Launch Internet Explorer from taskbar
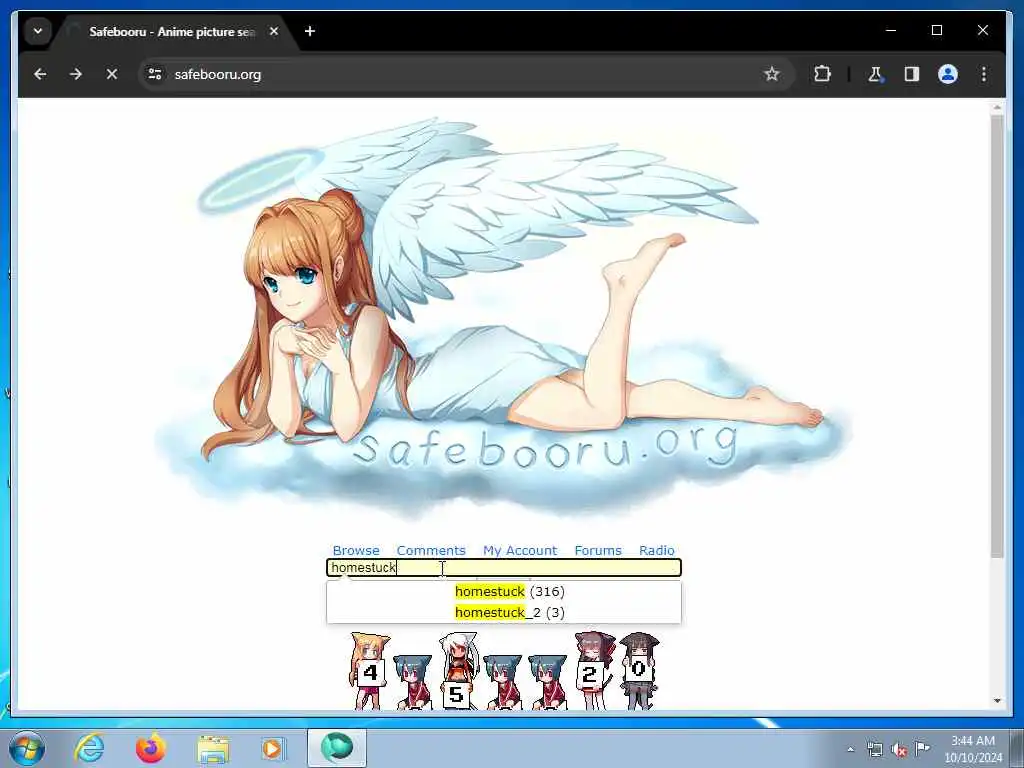This screenshot has width=1024, height=768. pyautogui.click(x=89, y=748)
